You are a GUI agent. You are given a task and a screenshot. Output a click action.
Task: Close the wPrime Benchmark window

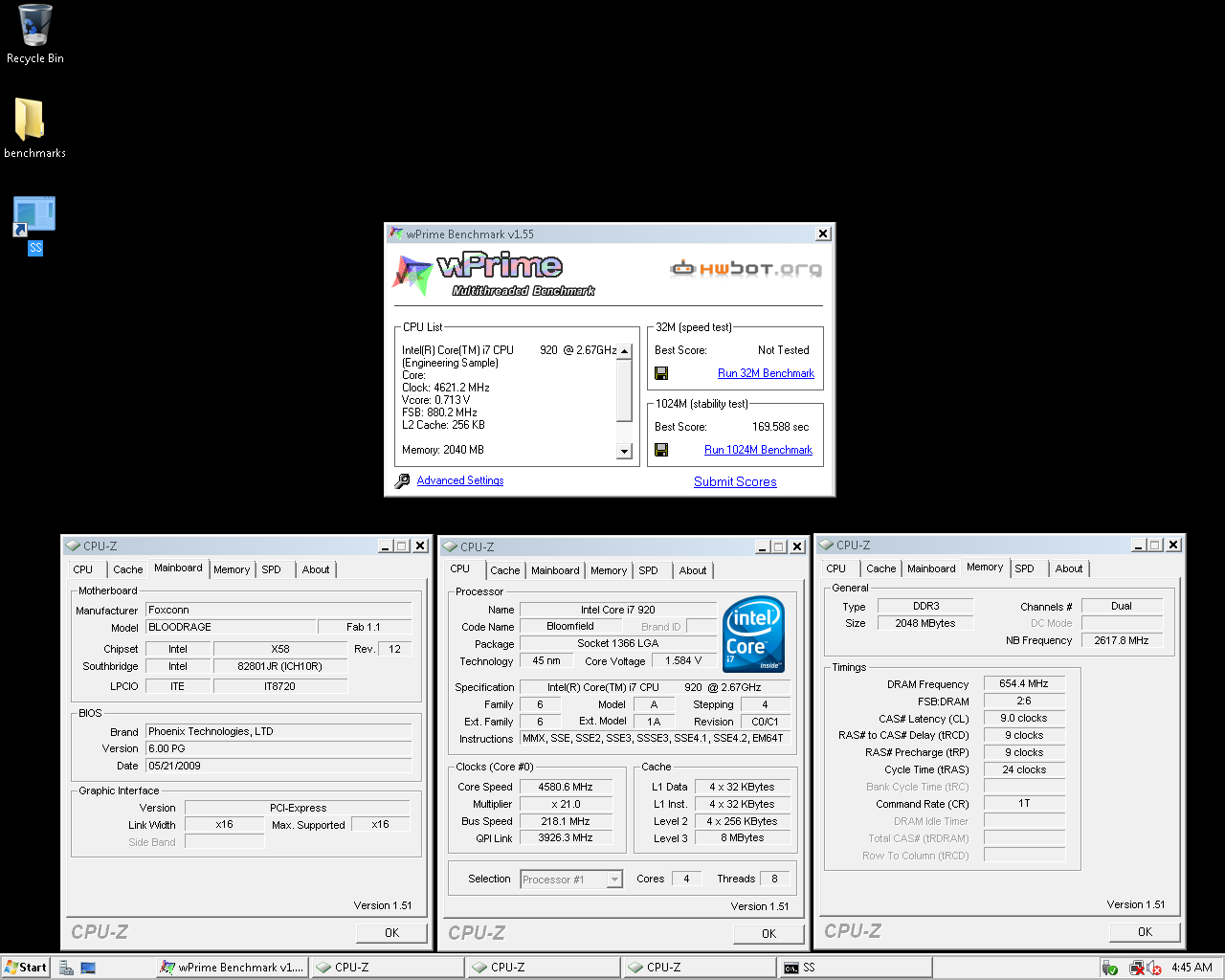823,234
